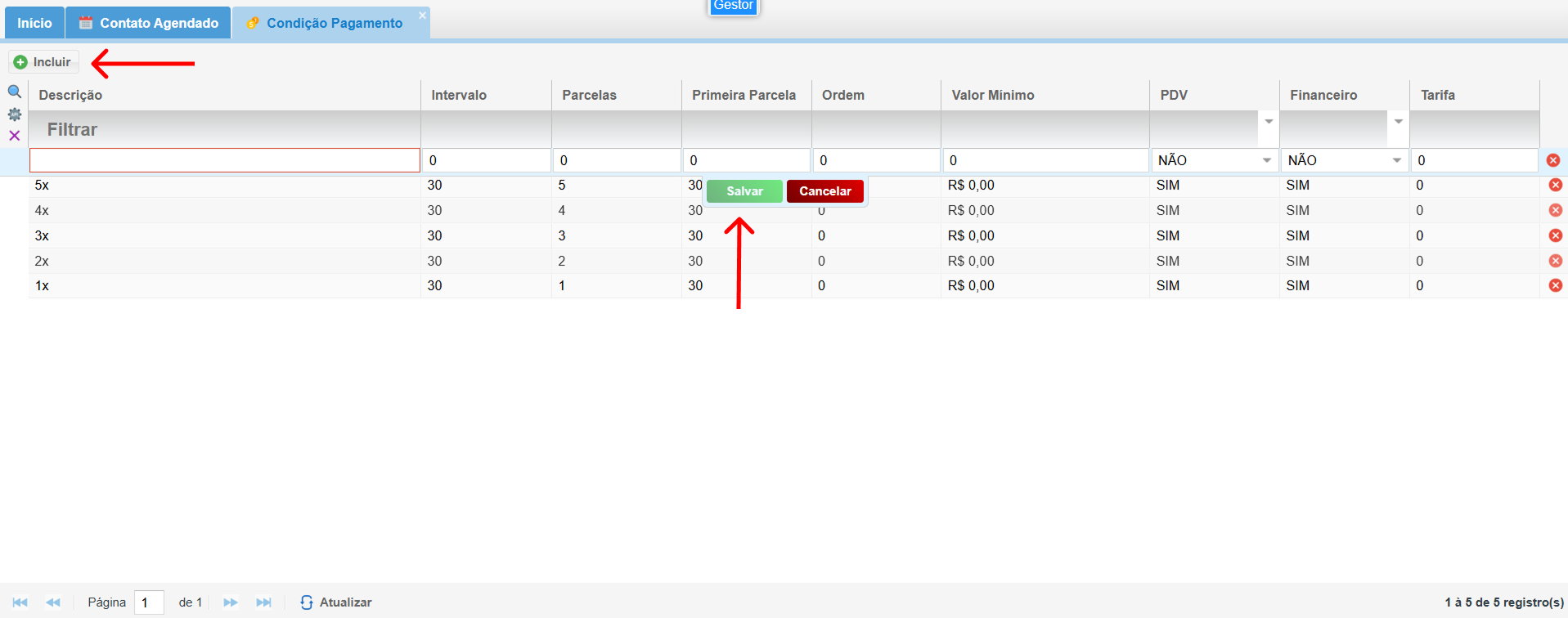Jump to the first page
Screen dimensions: 1568x618
pyautogui.click(x=20, y=602)
